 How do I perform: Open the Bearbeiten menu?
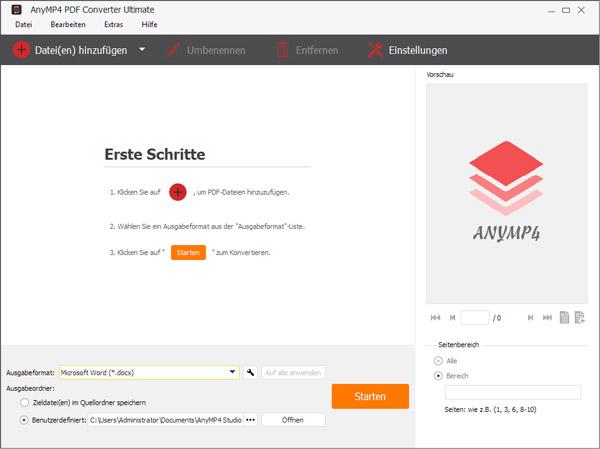[68, 24]
